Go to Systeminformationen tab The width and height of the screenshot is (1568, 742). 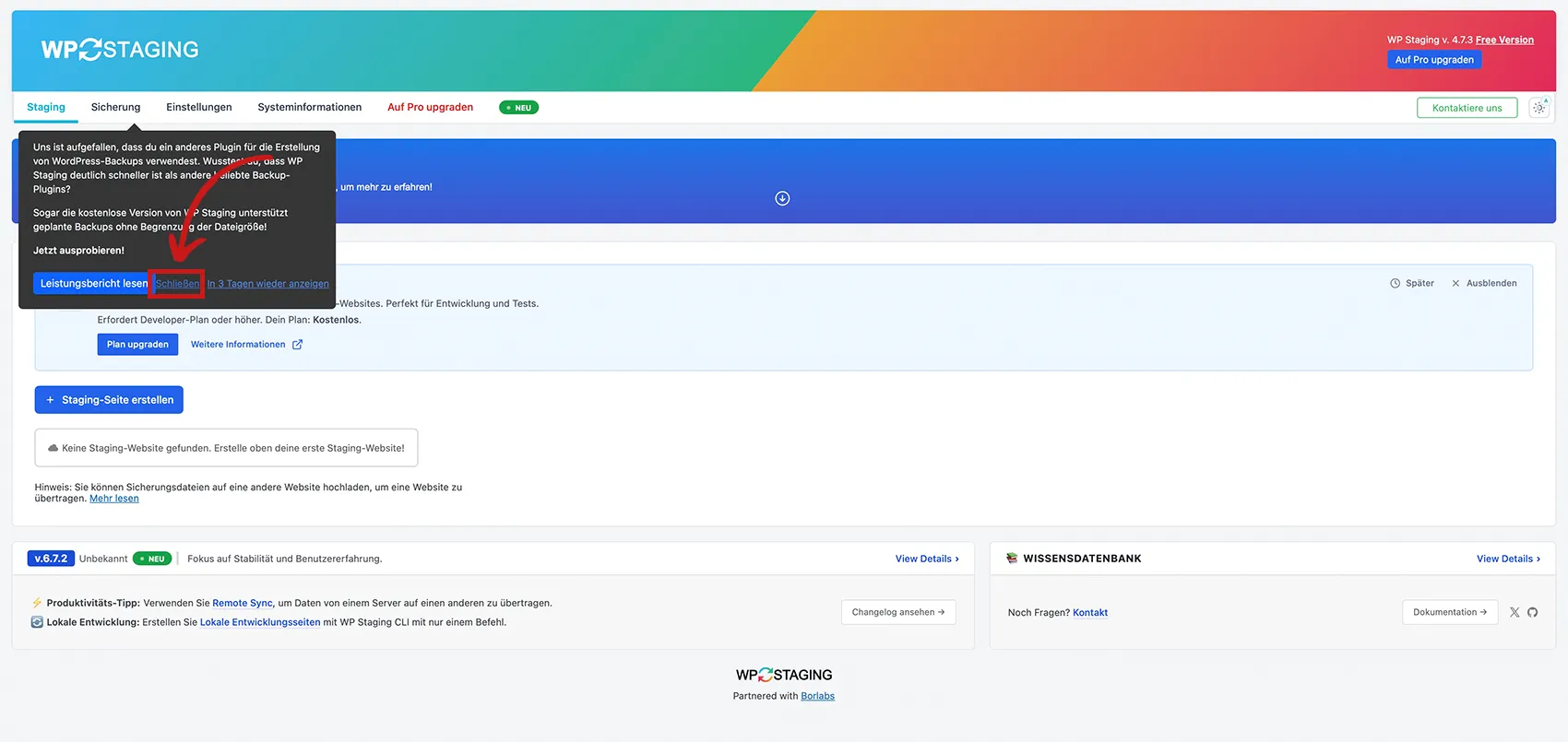point(309,107)
